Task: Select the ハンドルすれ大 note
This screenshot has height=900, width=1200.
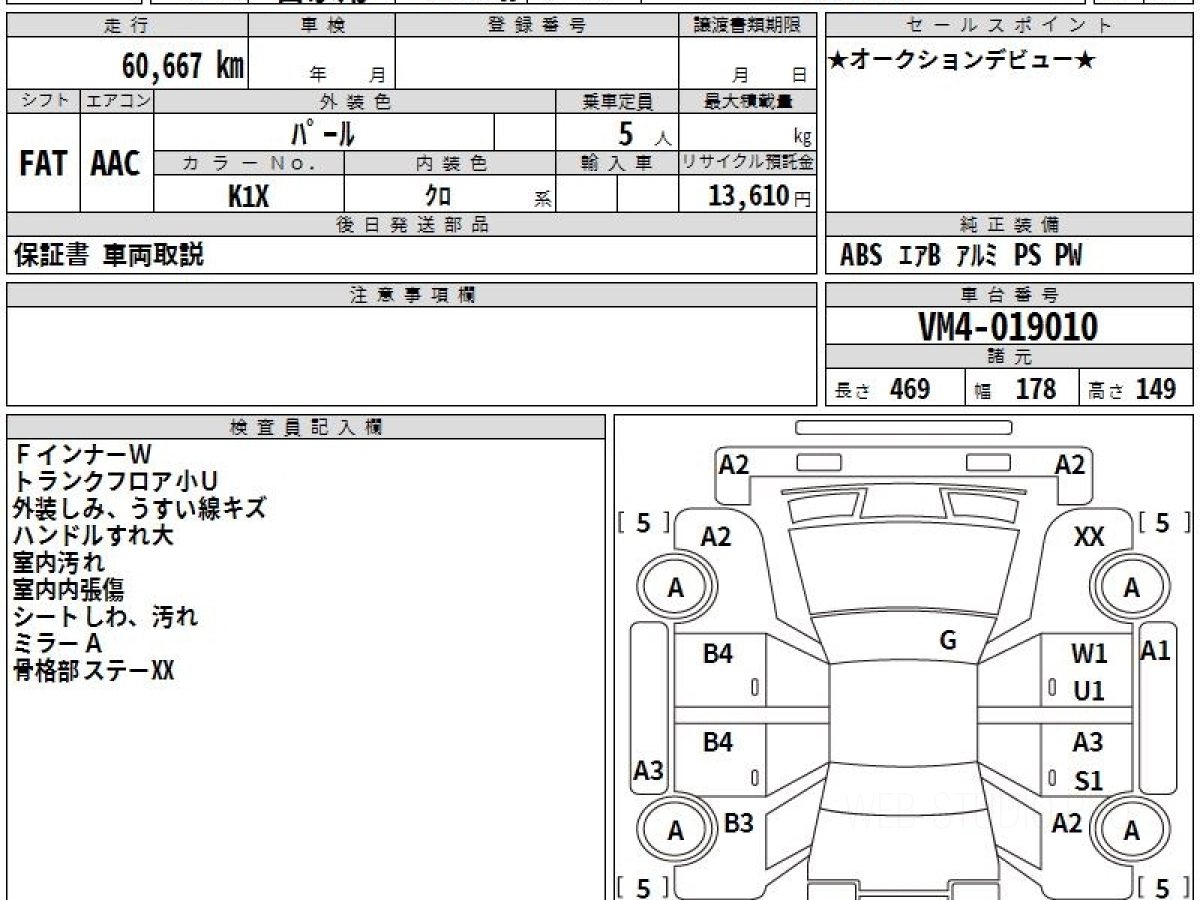Action: click(x=94, y=535)
